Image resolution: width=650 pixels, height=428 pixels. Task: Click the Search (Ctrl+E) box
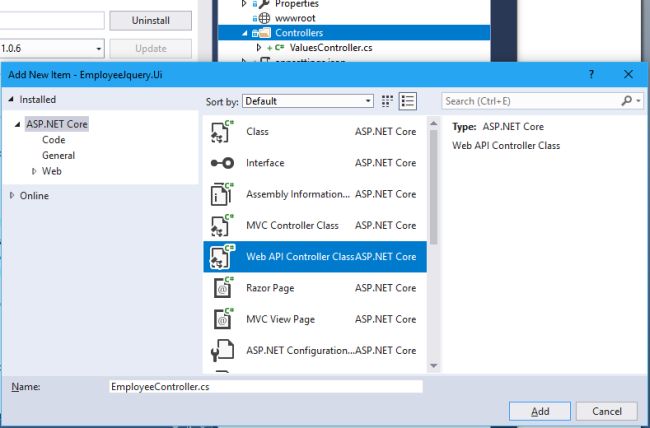point(531,101)
